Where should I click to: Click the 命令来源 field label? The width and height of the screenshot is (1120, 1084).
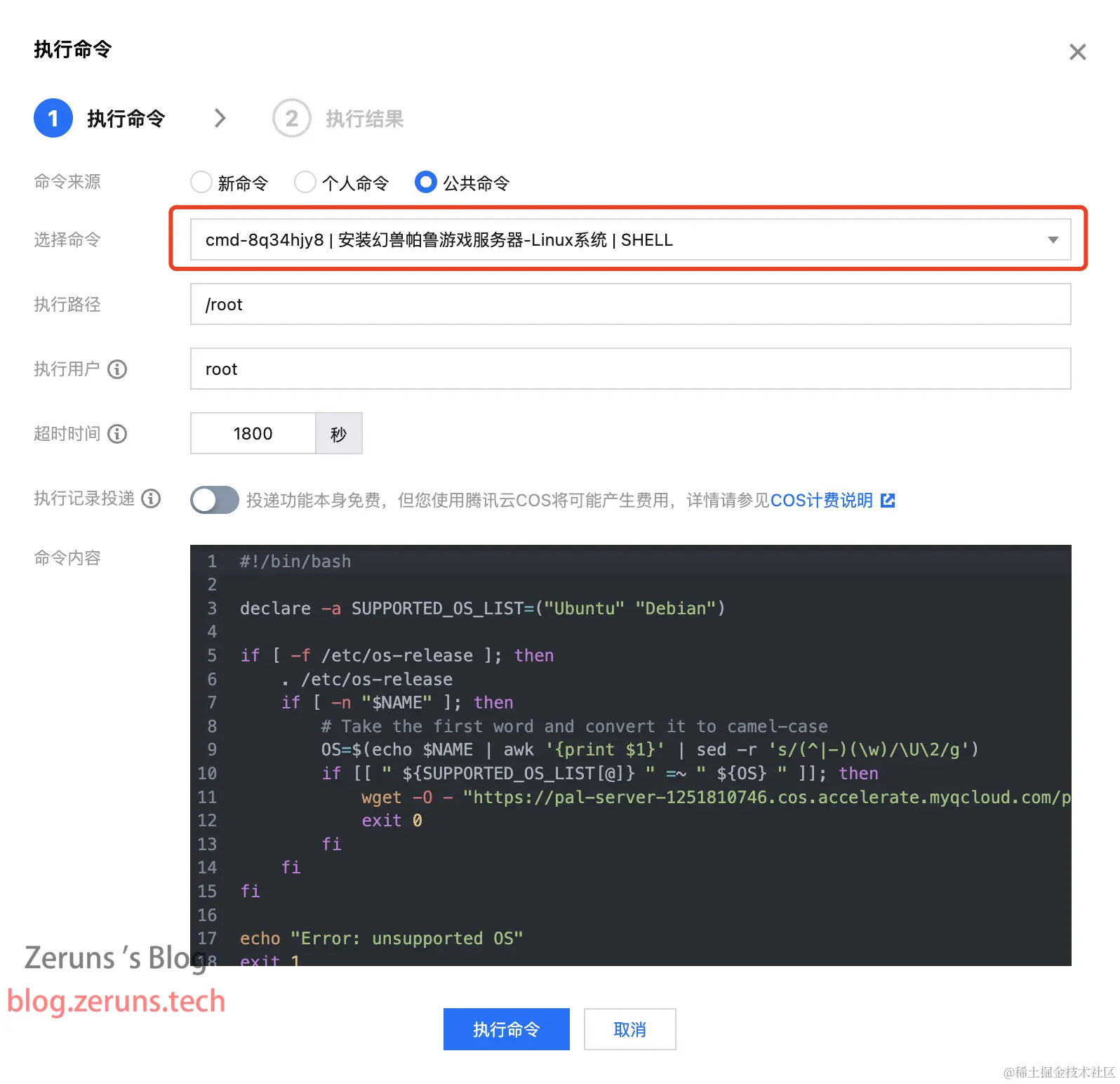[x=67, y=182]
